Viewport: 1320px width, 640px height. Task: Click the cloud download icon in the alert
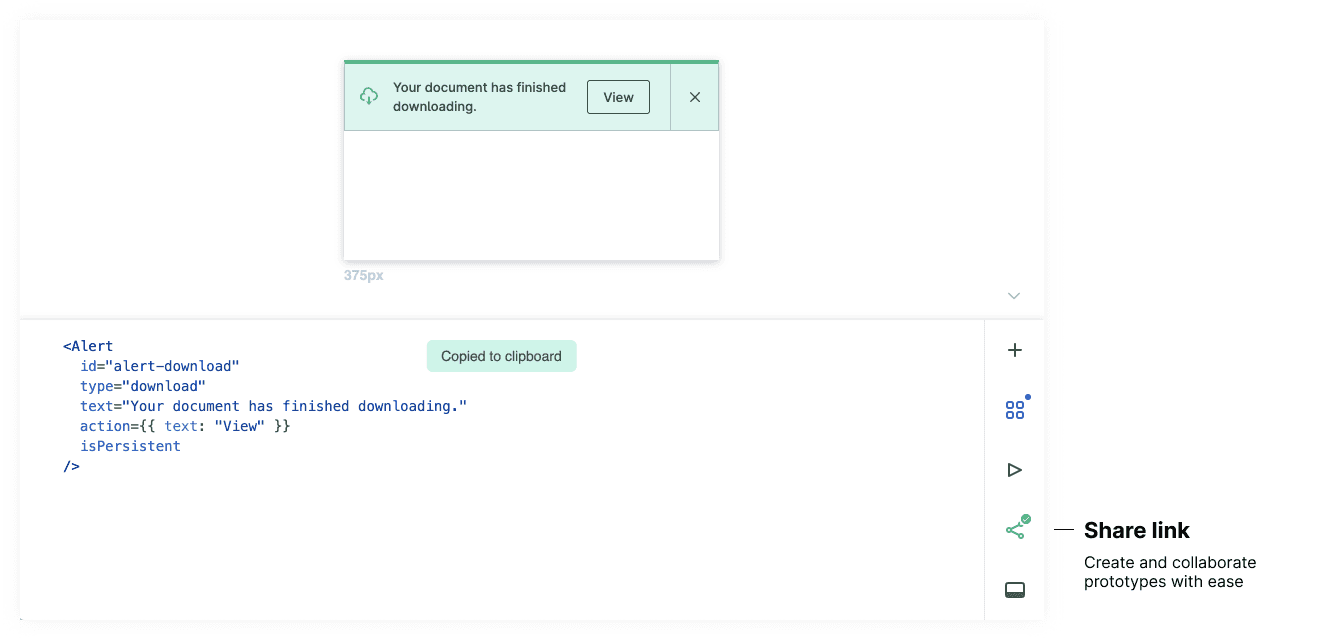[369, 97]
